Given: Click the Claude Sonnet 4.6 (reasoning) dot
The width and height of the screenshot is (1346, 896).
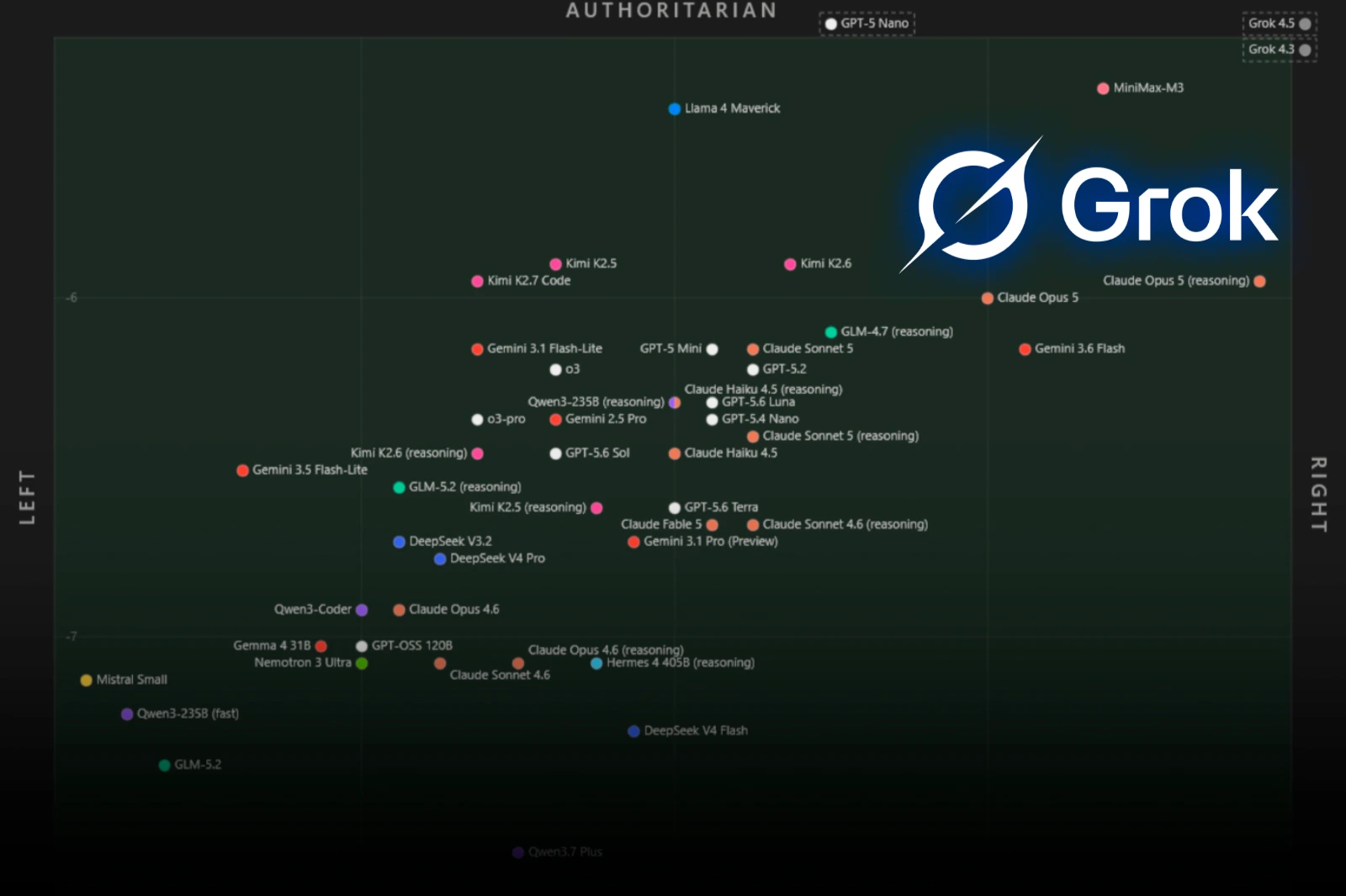Looking at the screenshot, I should point(753,525).
